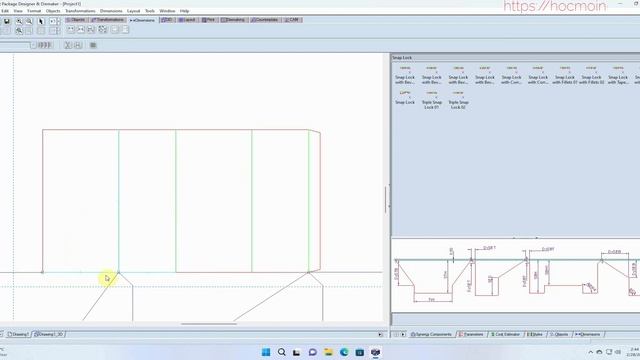Switch to the Diemaking toolbar tab
This screenshot has width=640, height=360.
(x=233, y=20)
